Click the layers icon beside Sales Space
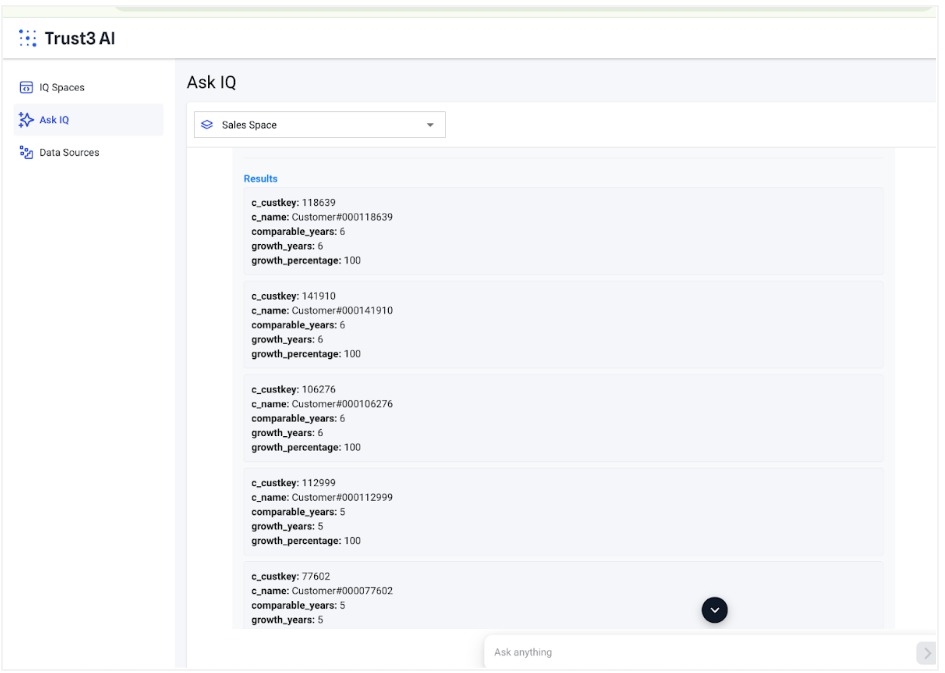945x673 pixels. pos(207,125)
